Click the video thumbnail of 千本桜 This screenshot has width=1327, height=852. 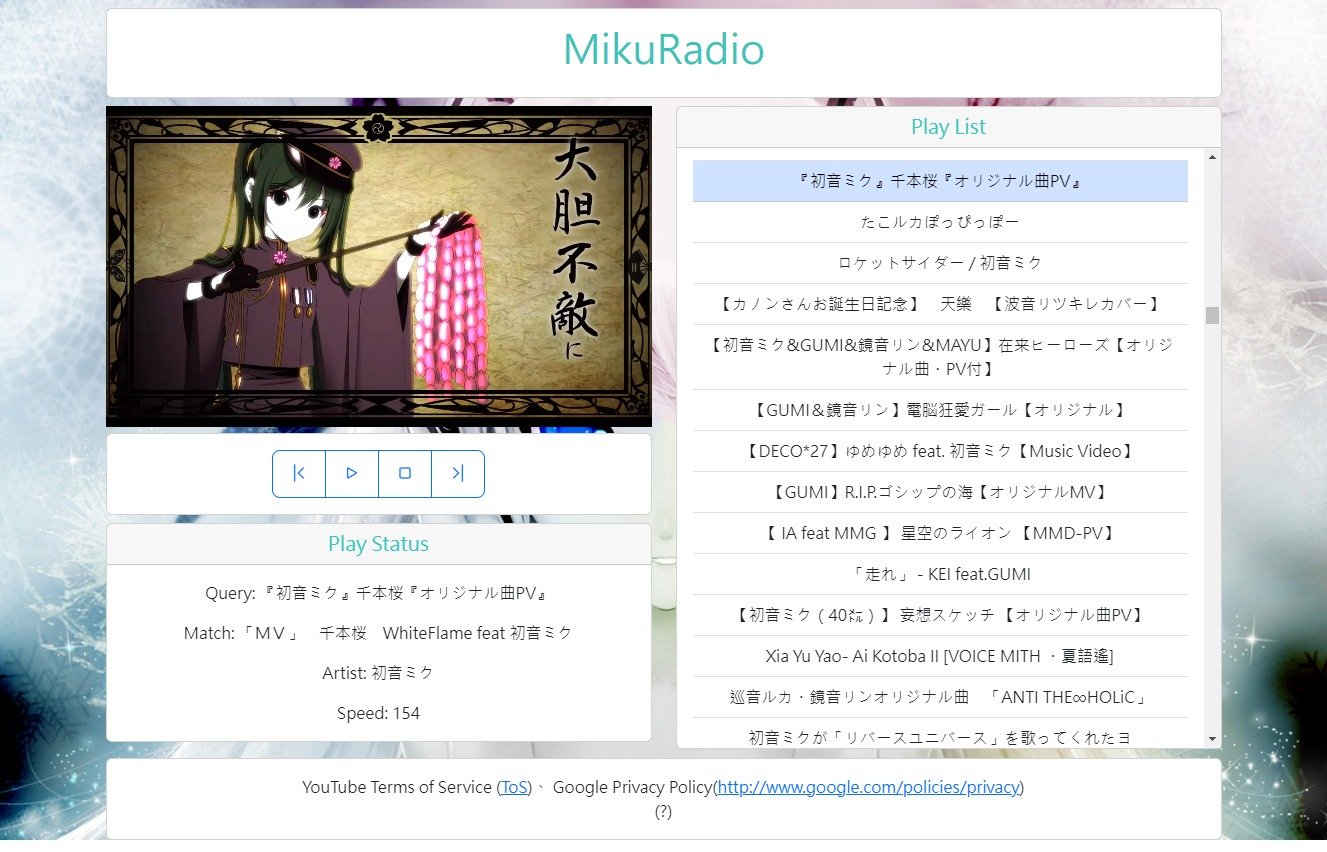coord(379,266)
